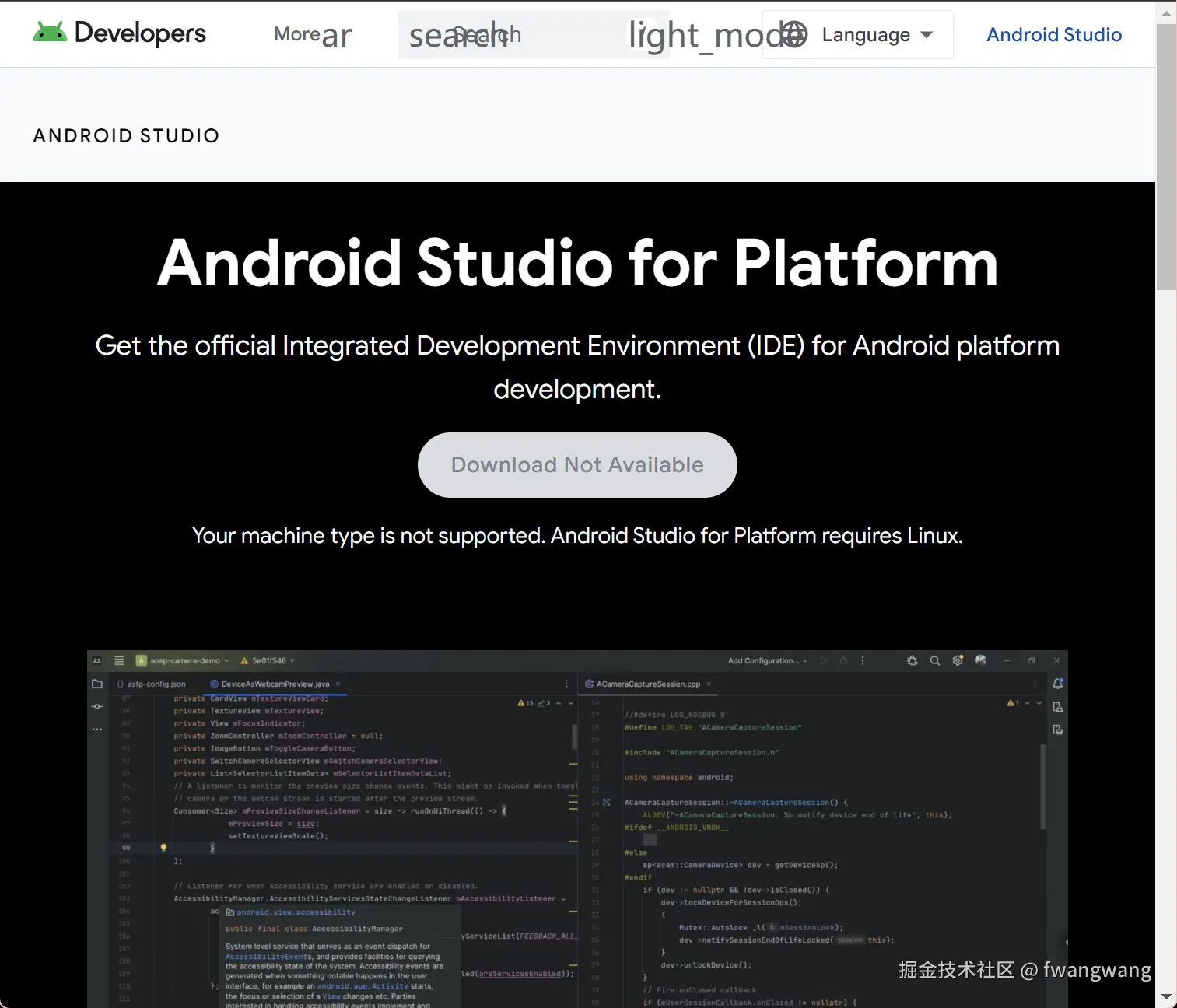Image resolution: width=1177 pixels, height=1008 pixels.
Task: Click the user avatar icon in IDE toolbar
Action: tap(980, 660)
